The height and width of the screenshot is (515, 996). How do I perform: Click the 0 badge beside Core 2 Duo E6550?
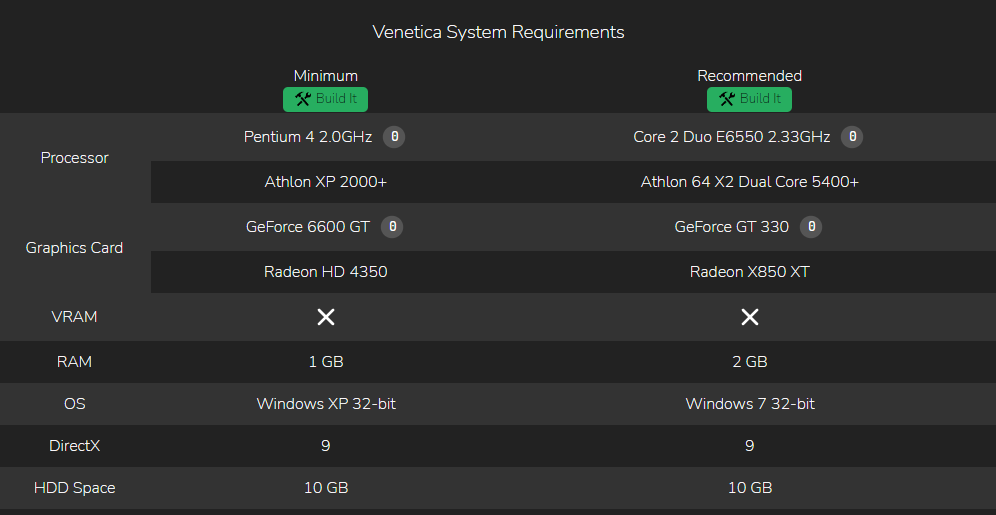pyautogui.click(x=852, y=137)
